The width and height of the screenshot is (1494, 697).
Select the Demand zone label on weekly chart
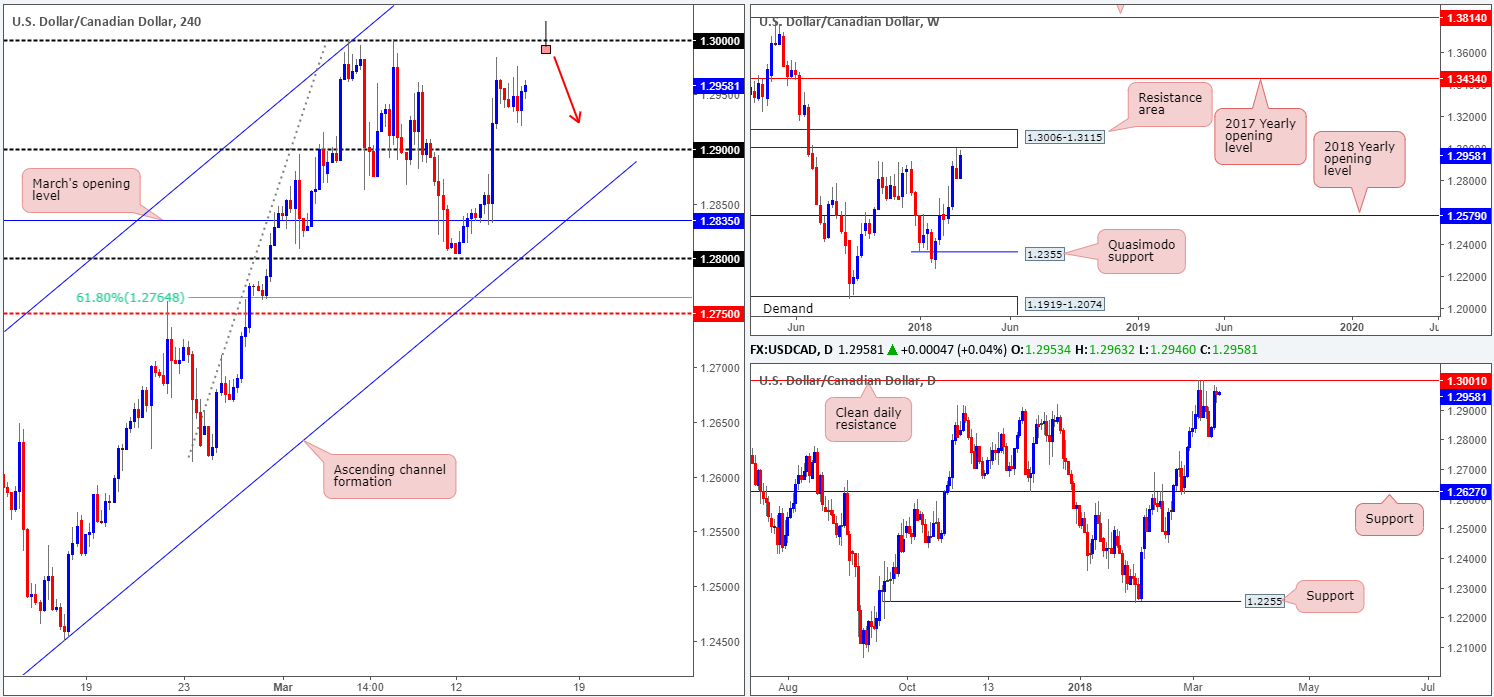(789, 309)
